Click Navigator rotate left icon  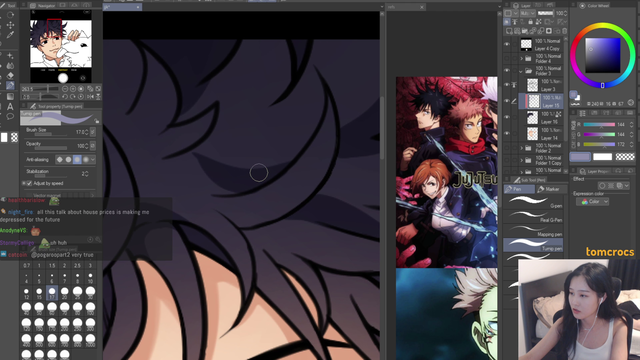tap(65, 97)
